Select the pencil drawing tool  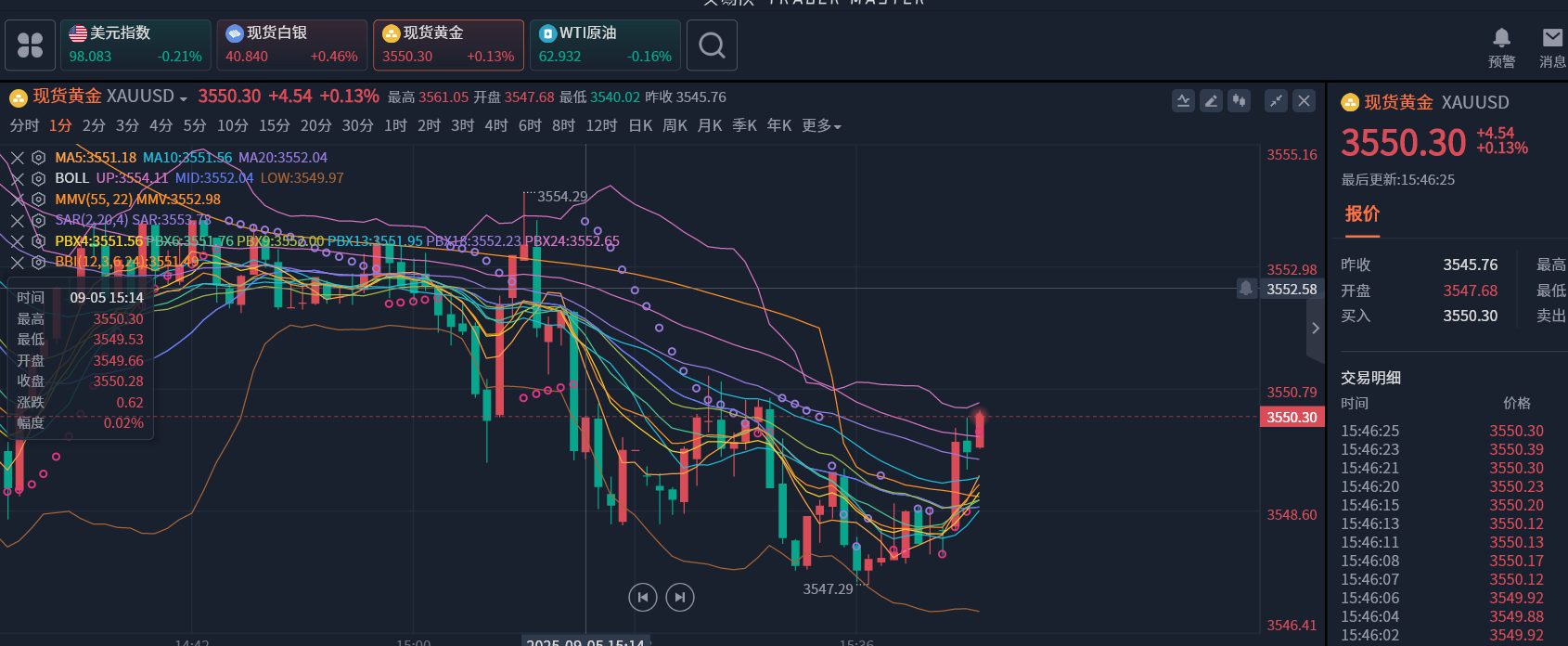click(x=1211, y=101)
